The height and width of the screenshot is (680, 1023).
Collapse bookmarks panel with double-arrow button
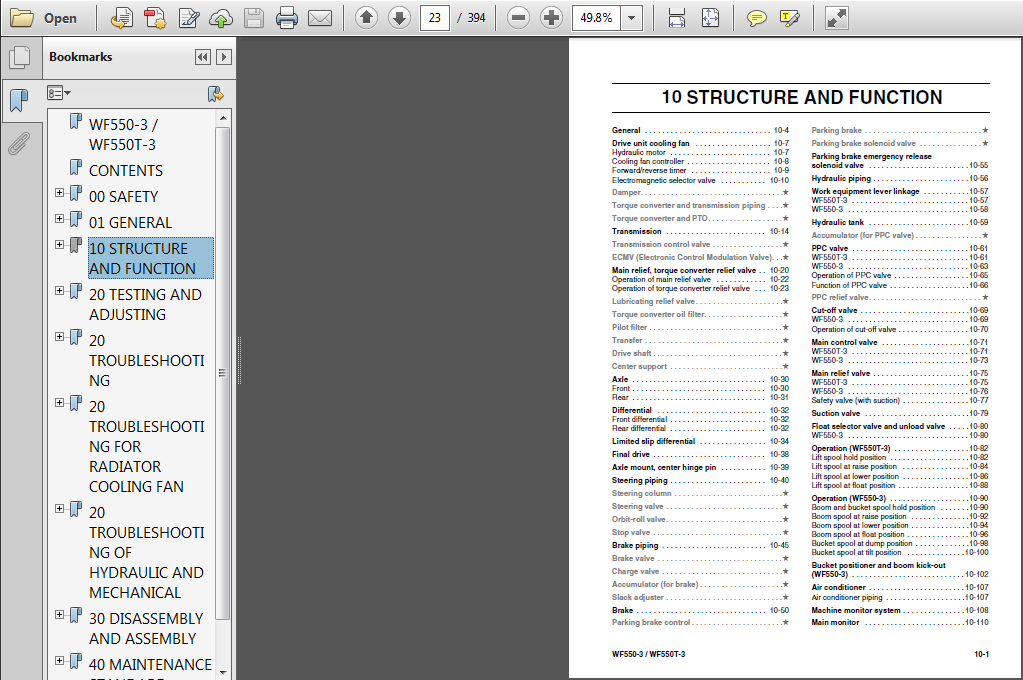tap(203, 57)
